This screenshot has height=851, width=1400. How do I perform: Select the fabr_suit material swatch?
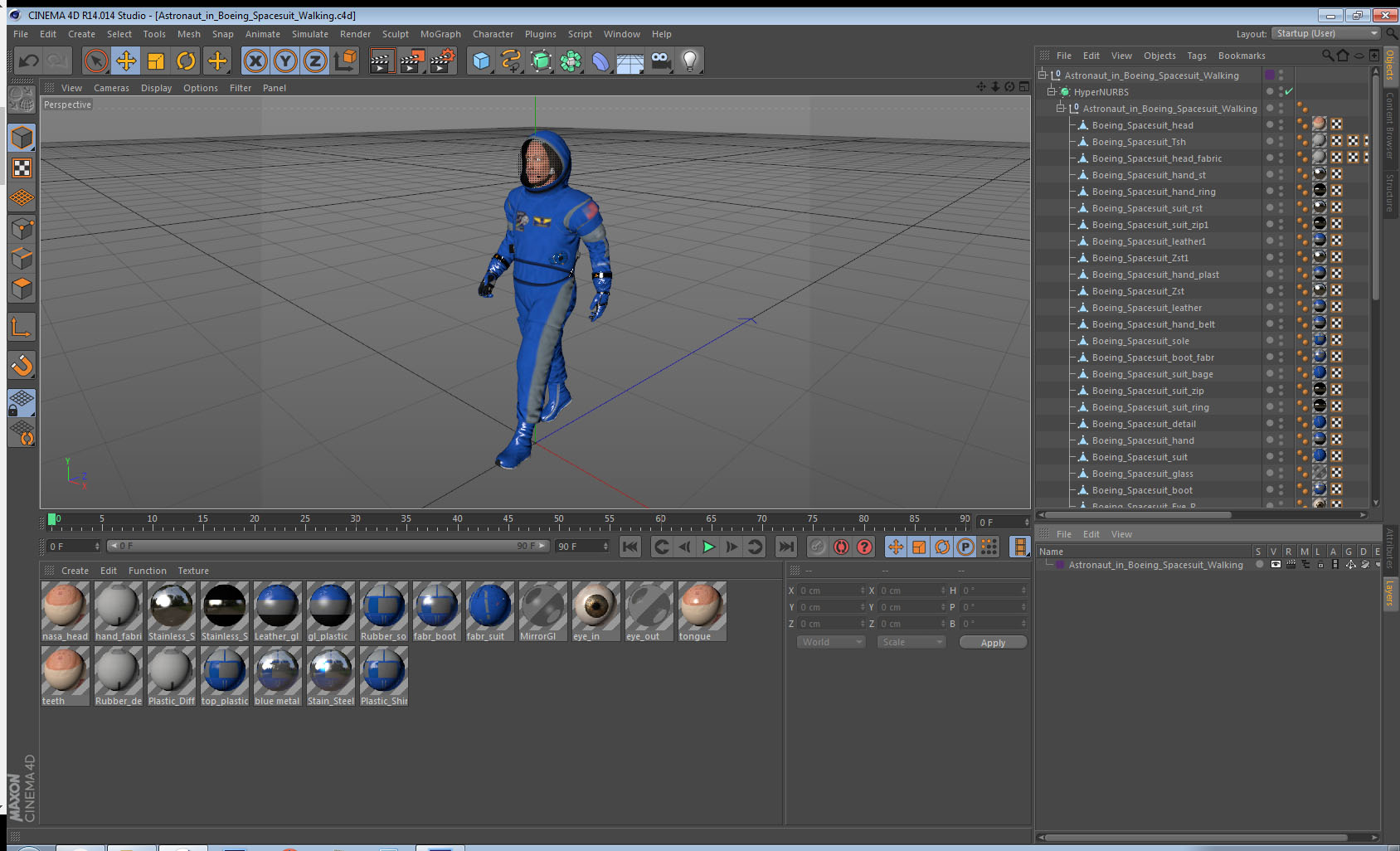point(490,611)
